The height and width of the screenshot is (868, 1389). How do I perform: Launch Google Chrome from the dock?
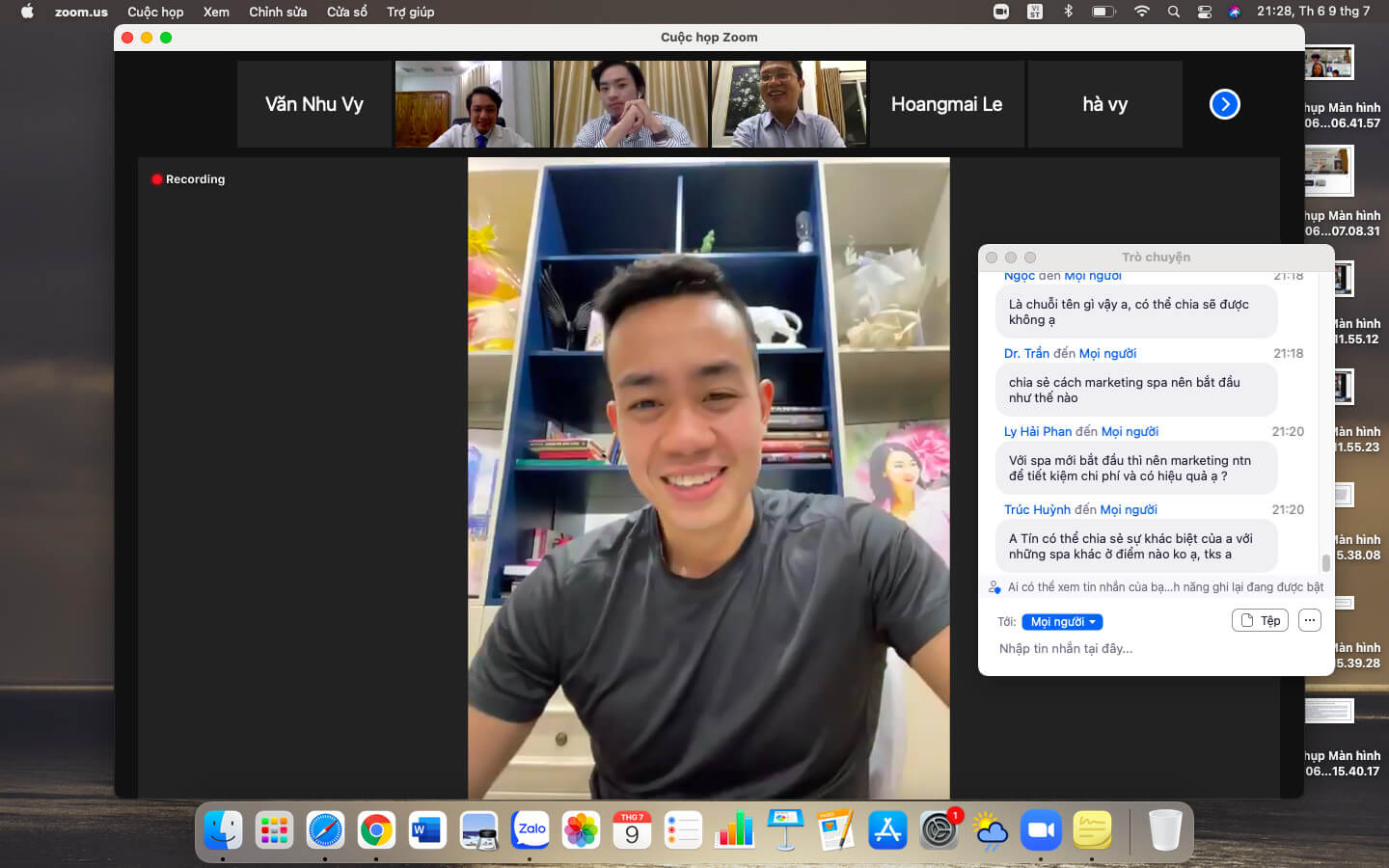pos(376,829)
